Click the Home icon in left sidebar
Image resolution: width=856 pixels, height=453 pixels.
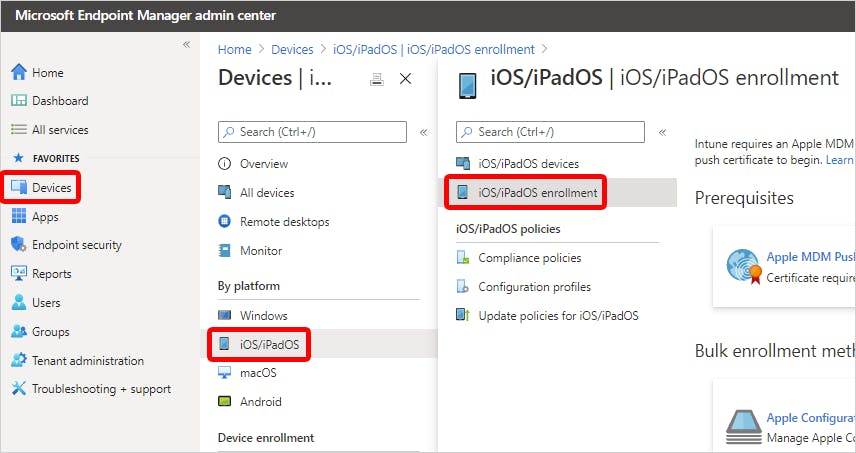18,72
